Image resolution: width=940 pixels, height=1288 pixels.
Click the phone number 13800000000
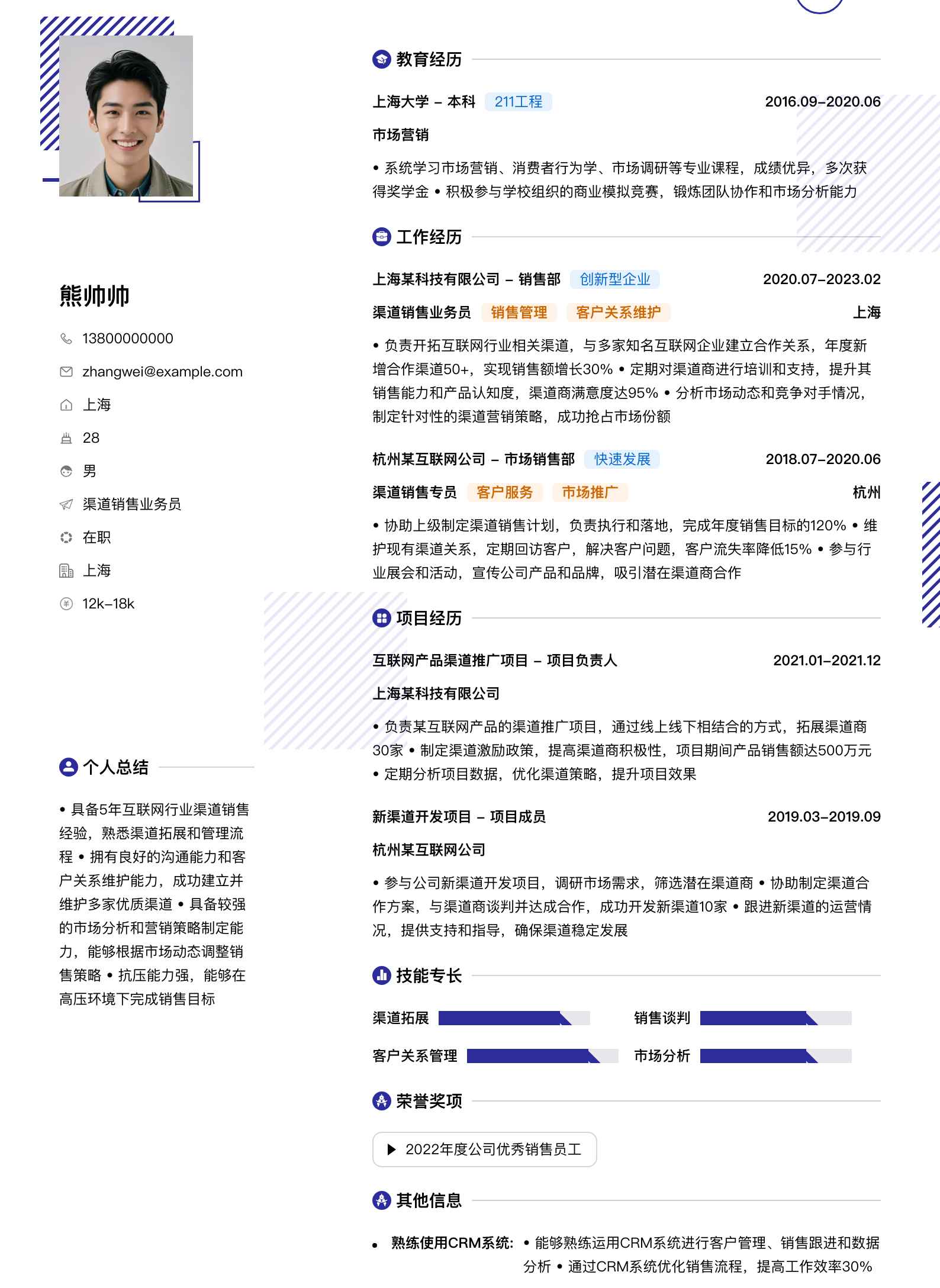tap(128, 339)
